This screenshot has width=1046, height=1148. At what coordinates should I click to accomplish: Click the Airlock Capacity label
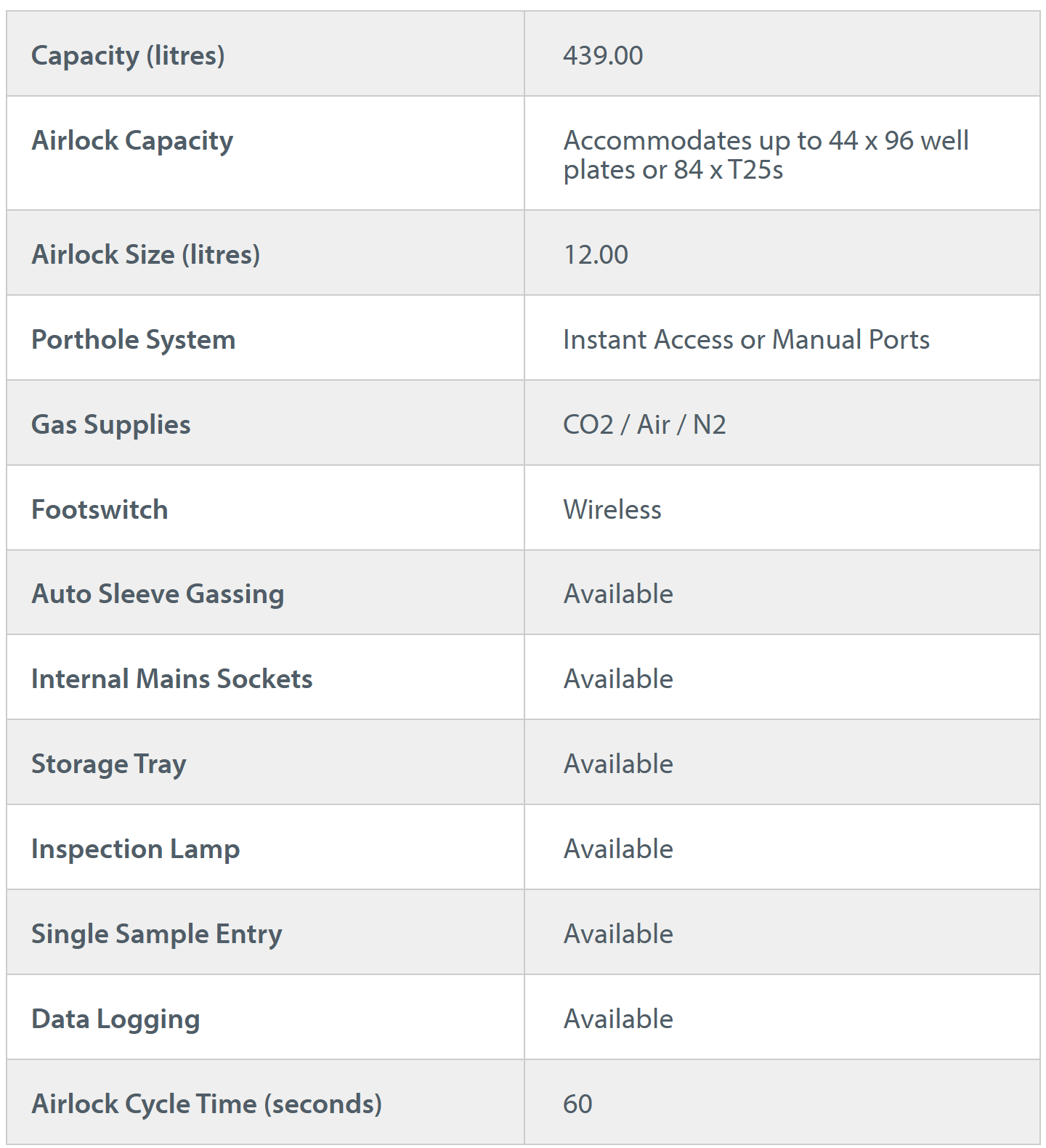[132, 140]
